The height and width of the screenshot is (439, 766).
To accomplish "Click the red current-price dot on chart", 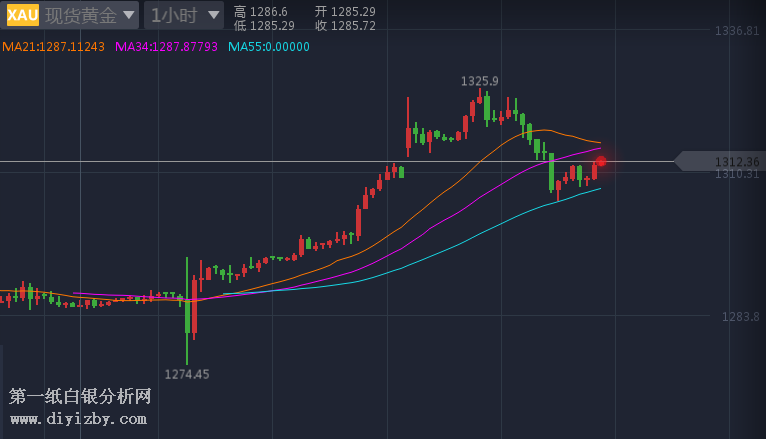I will [601, 162].
